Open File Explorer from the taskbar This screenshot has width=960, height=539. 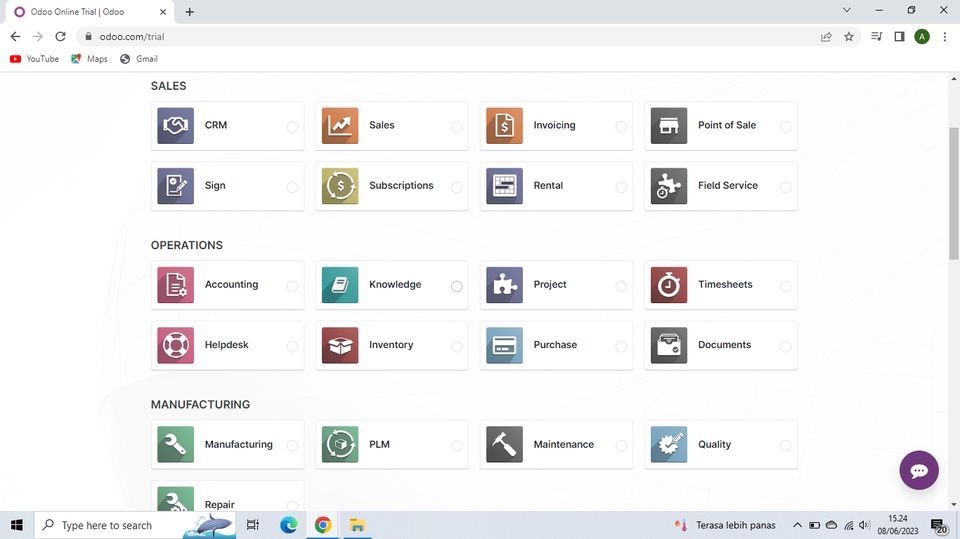357,525
